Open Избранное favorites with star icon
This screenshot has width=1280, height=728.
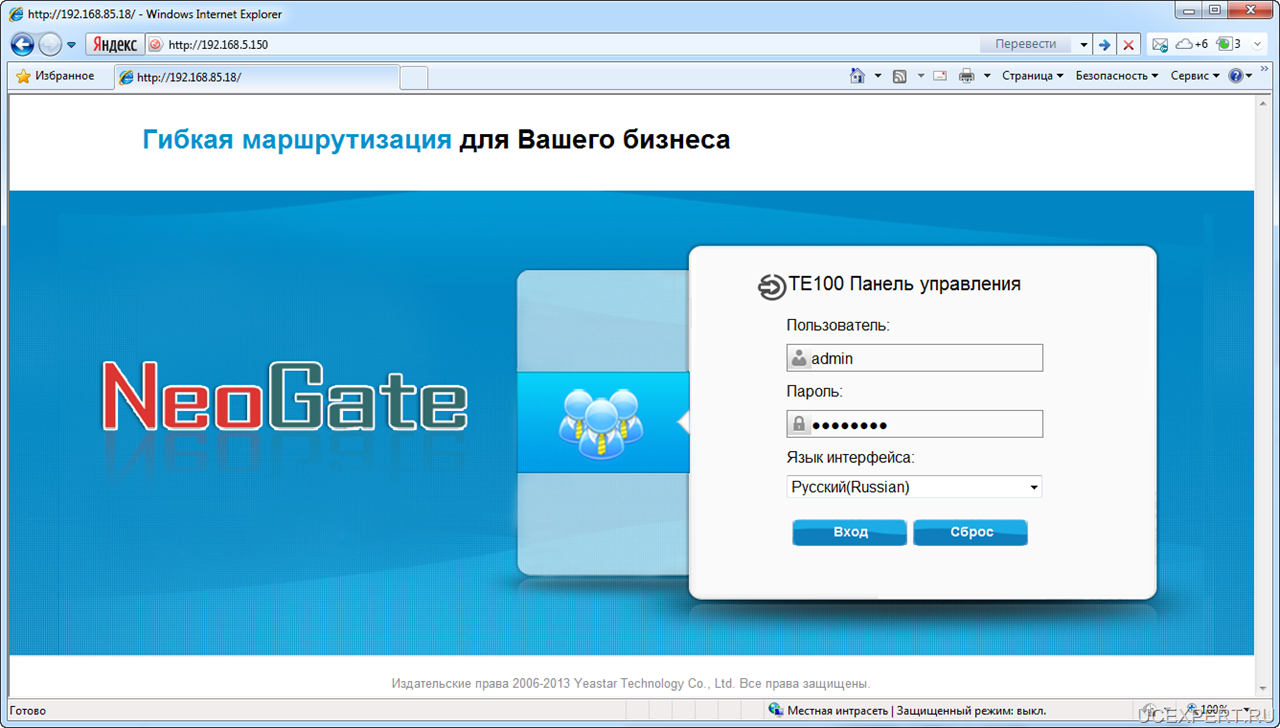click(x=55, y=76)
